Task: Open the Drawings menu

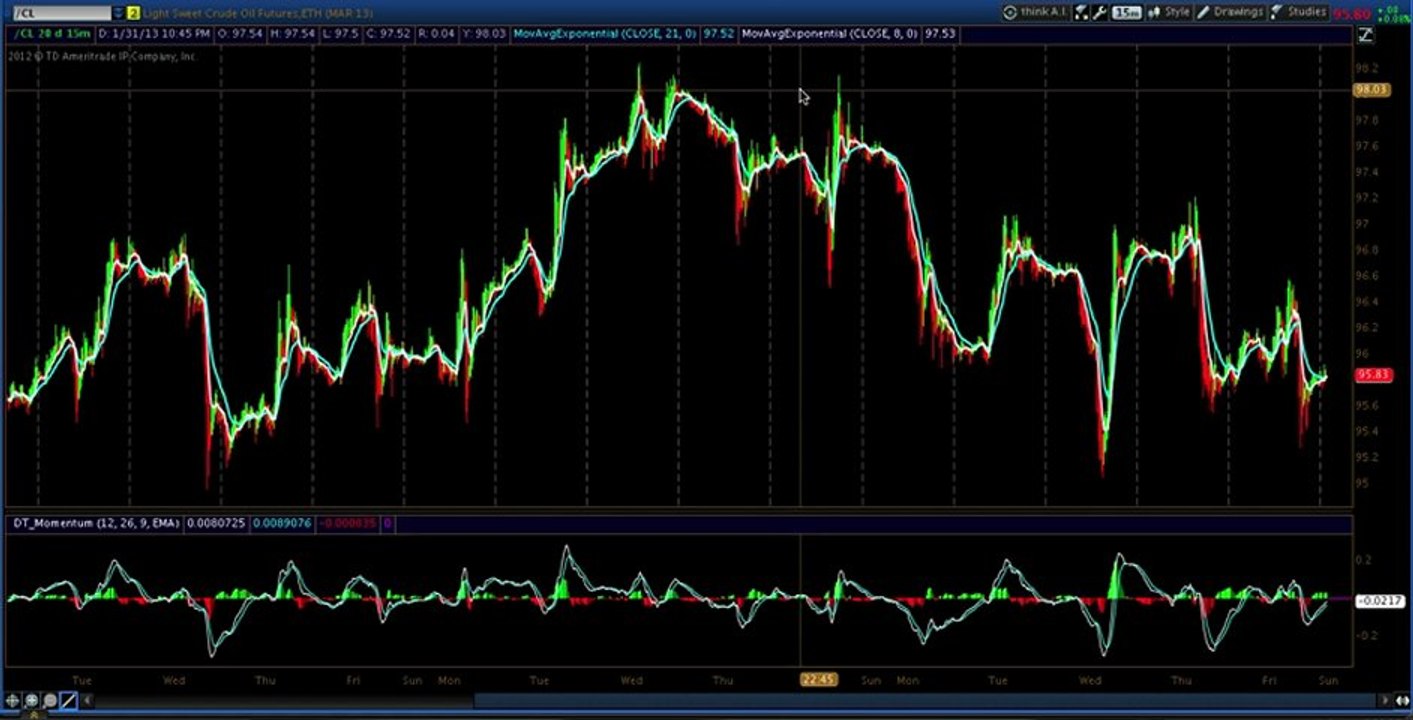Action: point(1230,12)
